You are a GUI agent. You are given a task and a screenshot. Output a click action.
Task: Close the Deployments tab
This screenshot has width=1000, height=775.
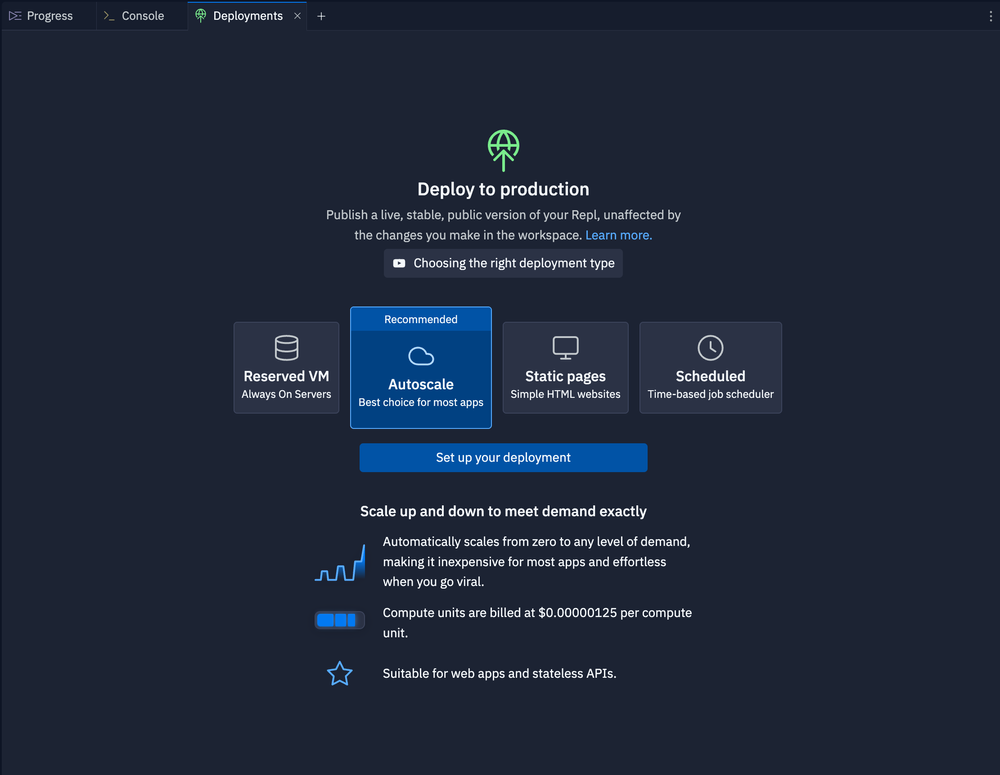(297, 16)
